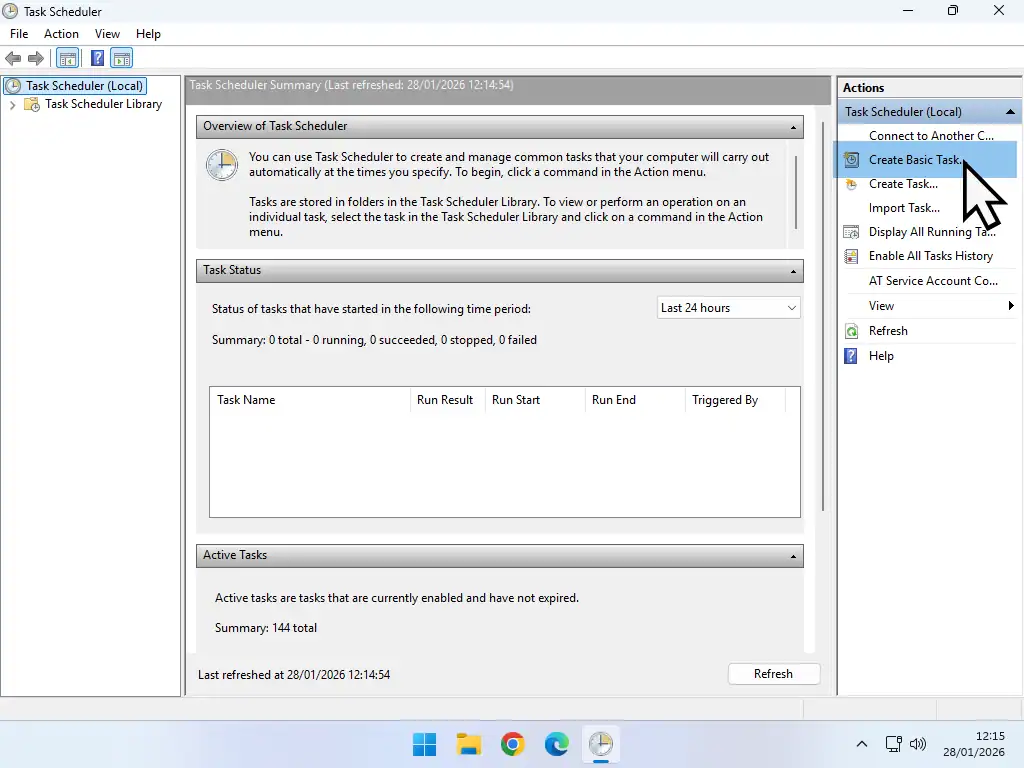The image size is (1024, 768).
Task: Open Help using the question mark toolbar icon
Action: pyautogui.click(x=96, y=58)
